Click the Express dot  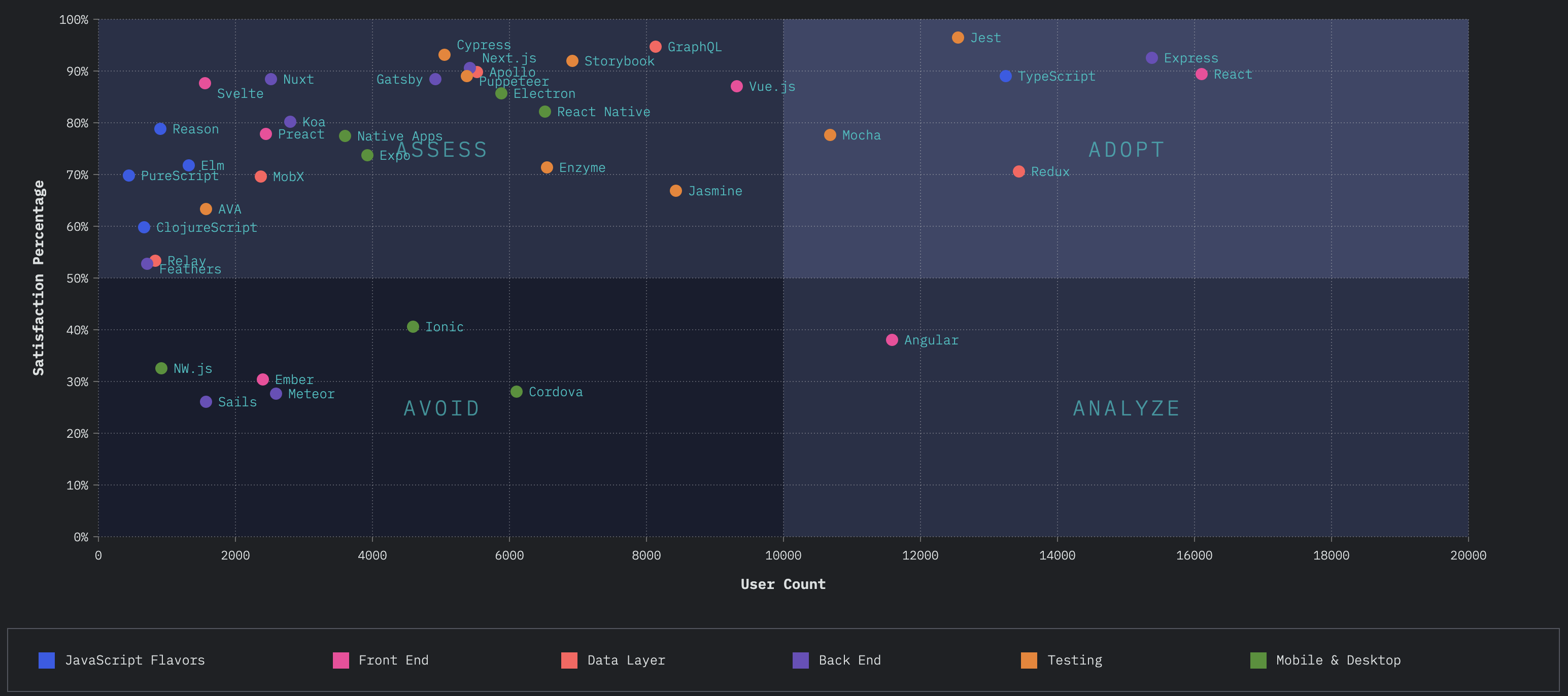tap(1152, 58)
